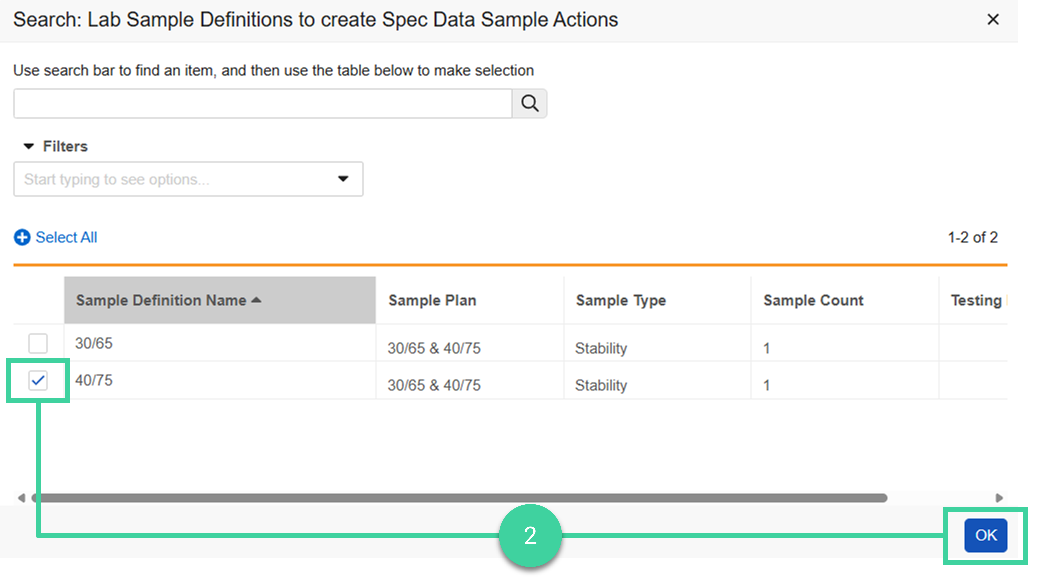The width and height of the screenshot is (1060, 579).
Task: Uncheck the checkbox for the 40/75 sample
Action: click(37, 381)
